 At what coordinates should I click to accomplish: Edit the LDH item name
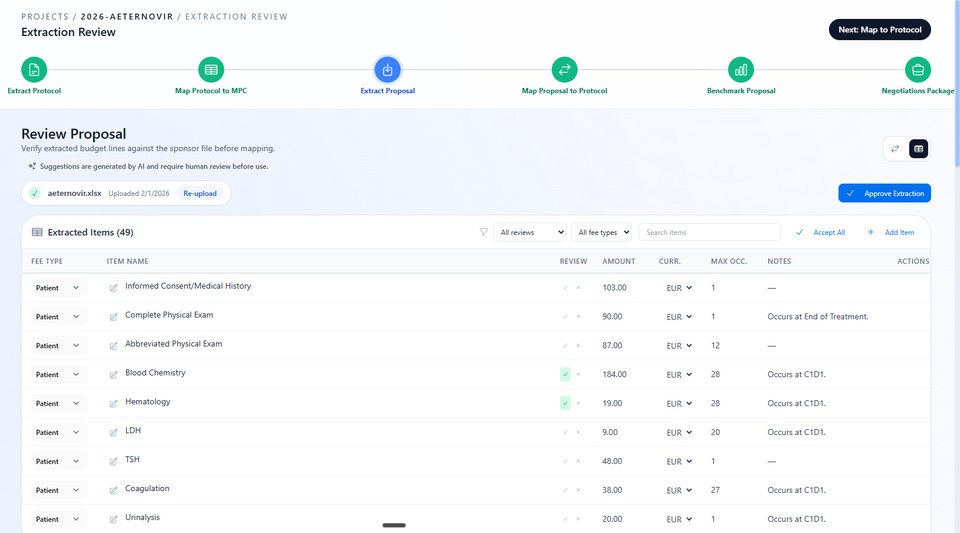(x=113, y=433)
